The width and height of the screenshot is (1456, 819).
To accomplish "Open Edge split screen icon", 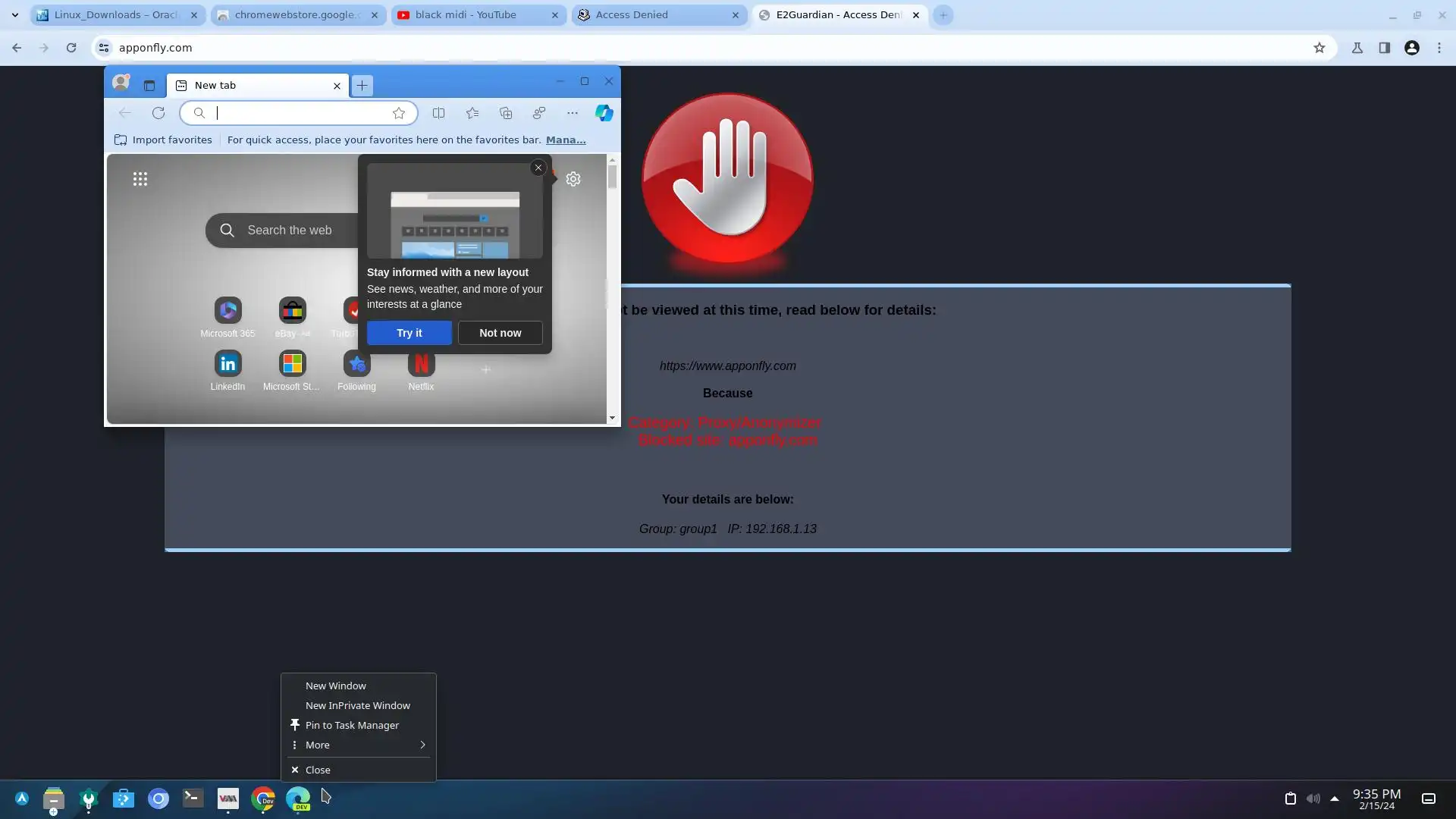I will (438, 113).
